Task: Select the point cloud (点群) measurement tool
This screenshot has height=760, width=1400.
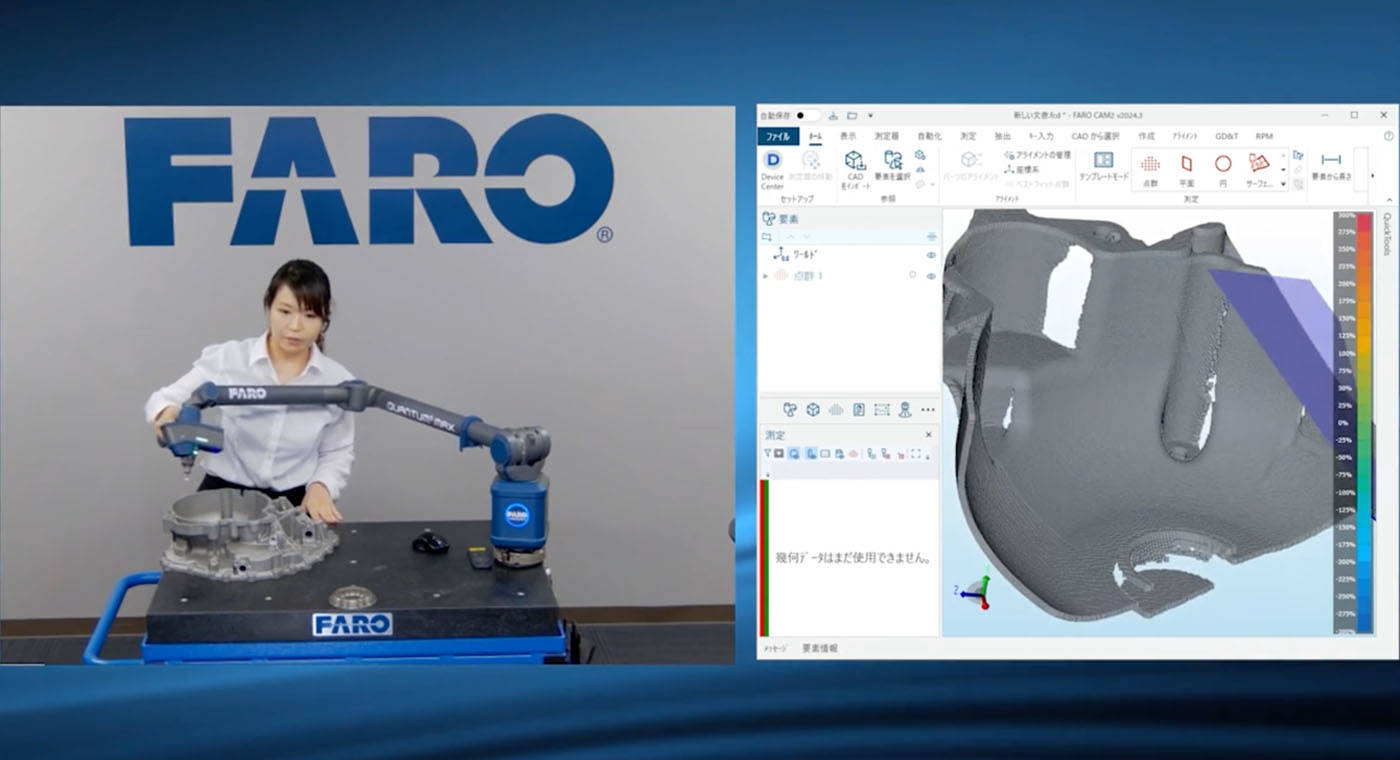Action: pos(1150,167)
